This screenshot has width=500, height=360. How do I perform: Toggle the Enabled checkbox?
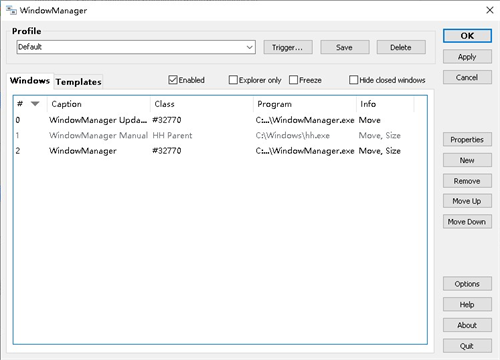(x=173, y=80)
